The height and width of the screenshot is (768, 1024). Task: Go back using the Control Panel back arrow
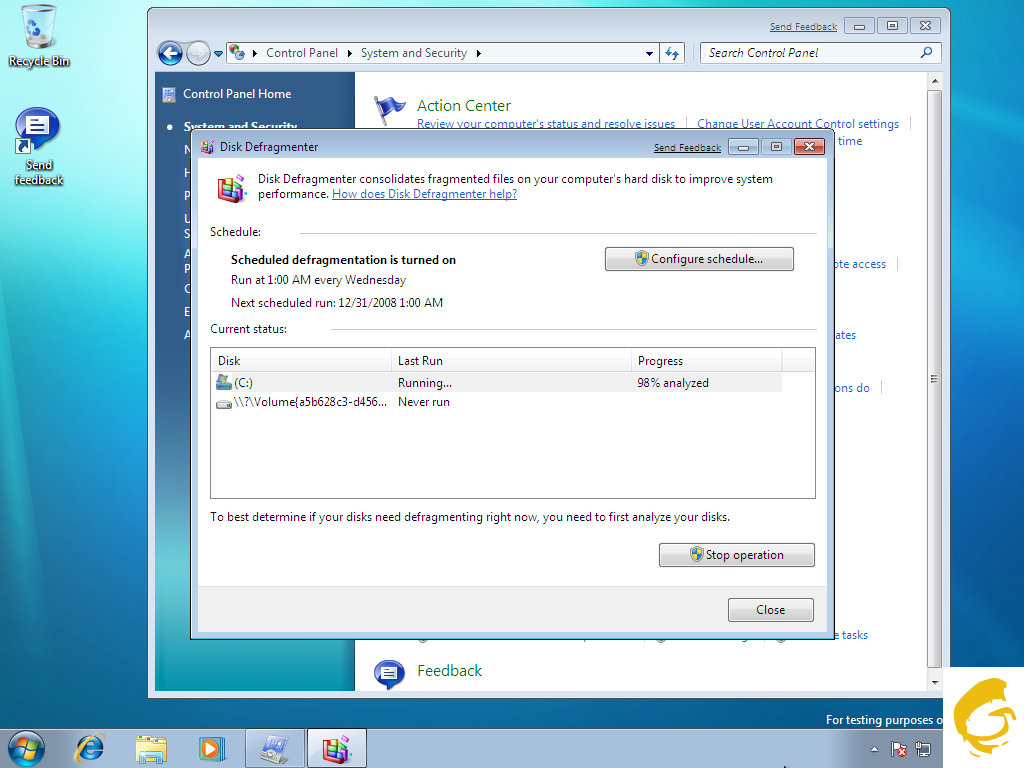coord(170,53)
